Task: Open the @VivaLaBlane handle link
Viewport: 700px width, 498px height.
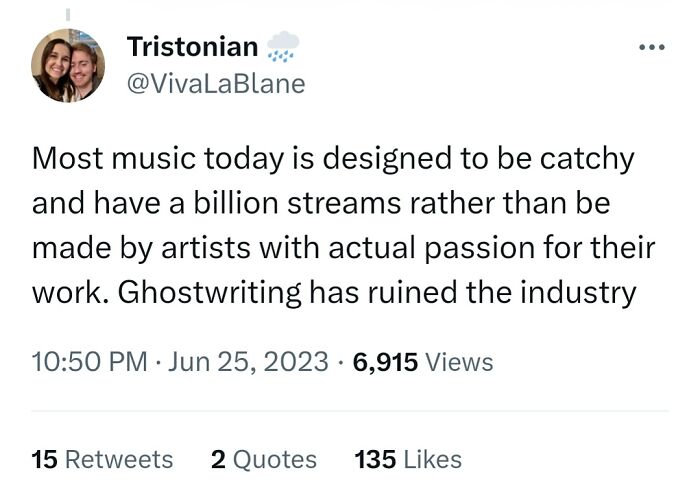Action: pyautogui.click(x=216, y=84)
